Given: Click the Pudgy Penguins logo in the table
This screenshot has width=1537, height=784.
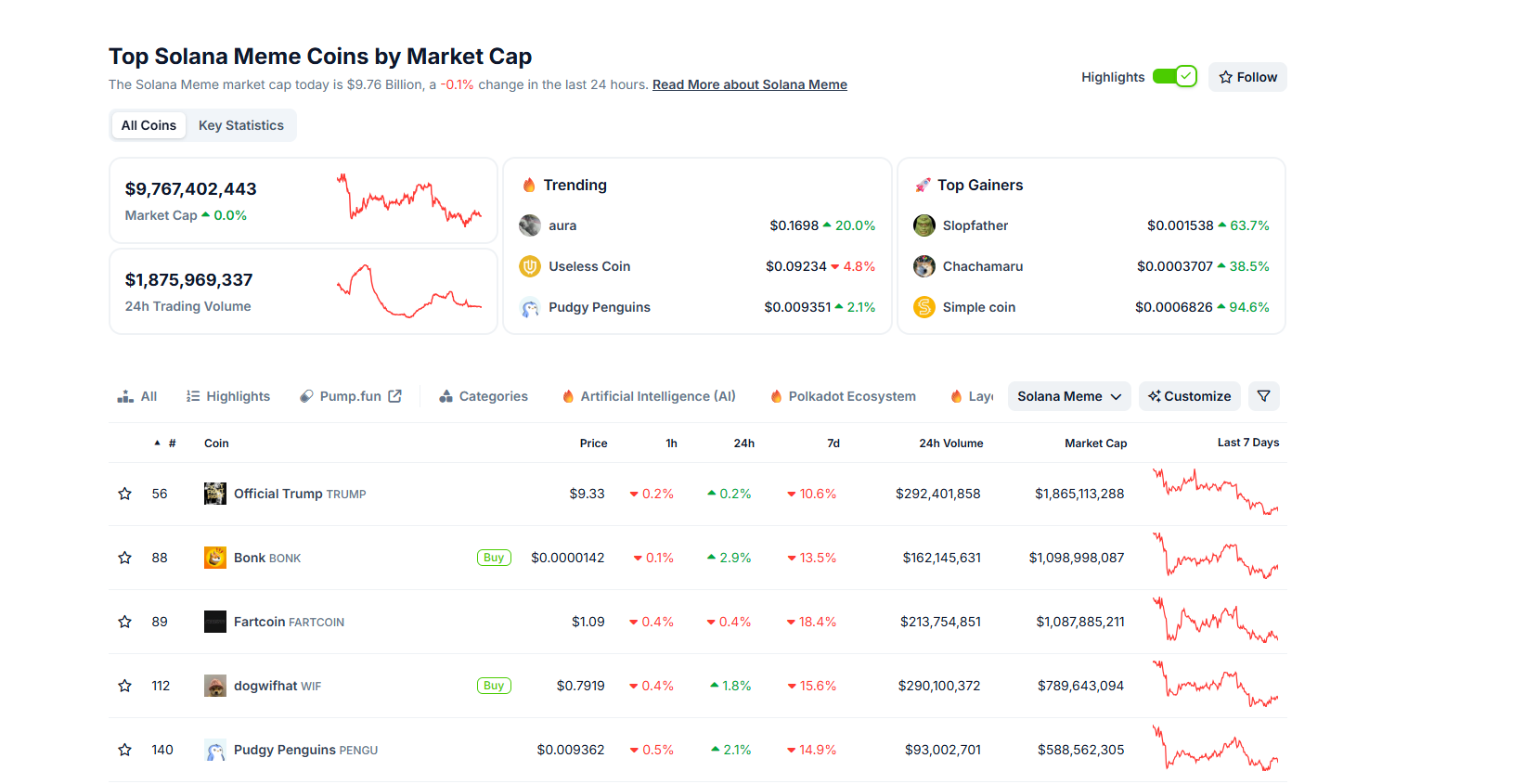Looking at the screenshot, I should (x=215, y=750).
